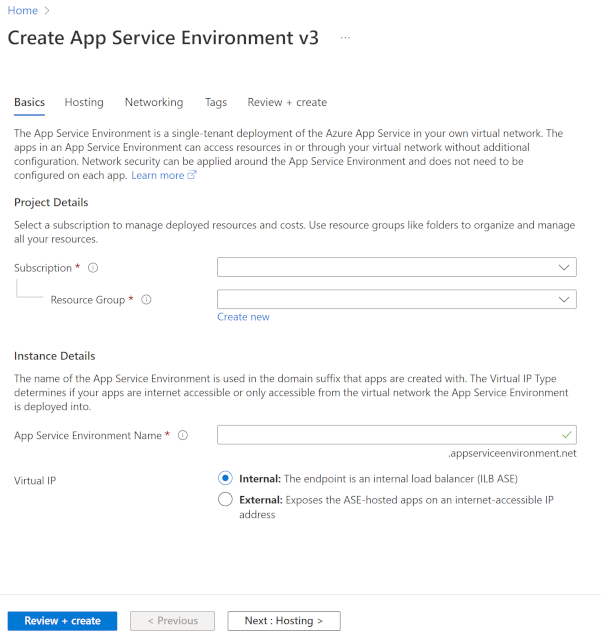Click the Resource Group info icon
Viewport: 601px width, 638px height.
(x=146, y=300)
